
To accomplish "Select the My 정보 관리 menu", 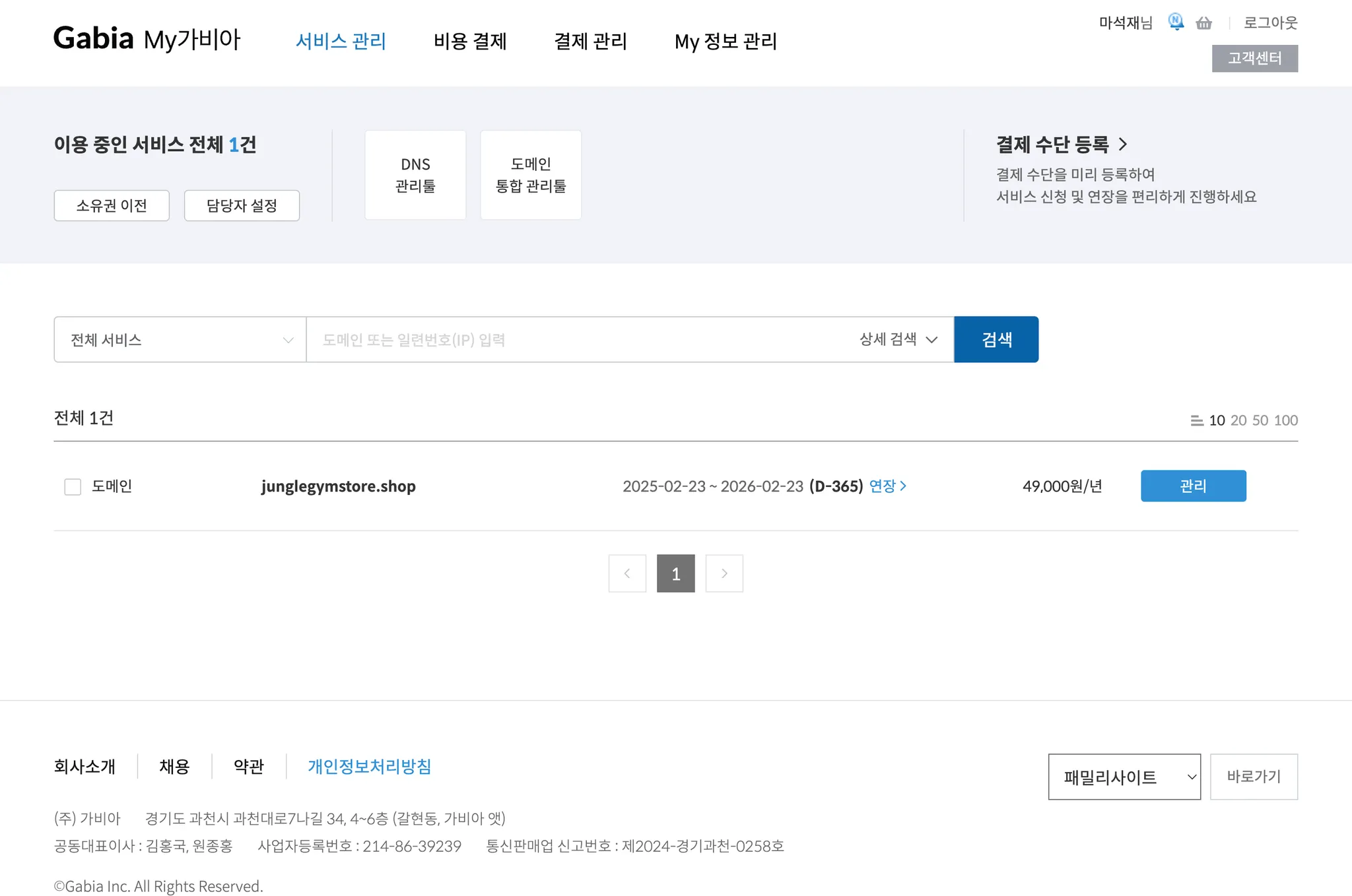I will pyautogui.click(x=726, y=42).
